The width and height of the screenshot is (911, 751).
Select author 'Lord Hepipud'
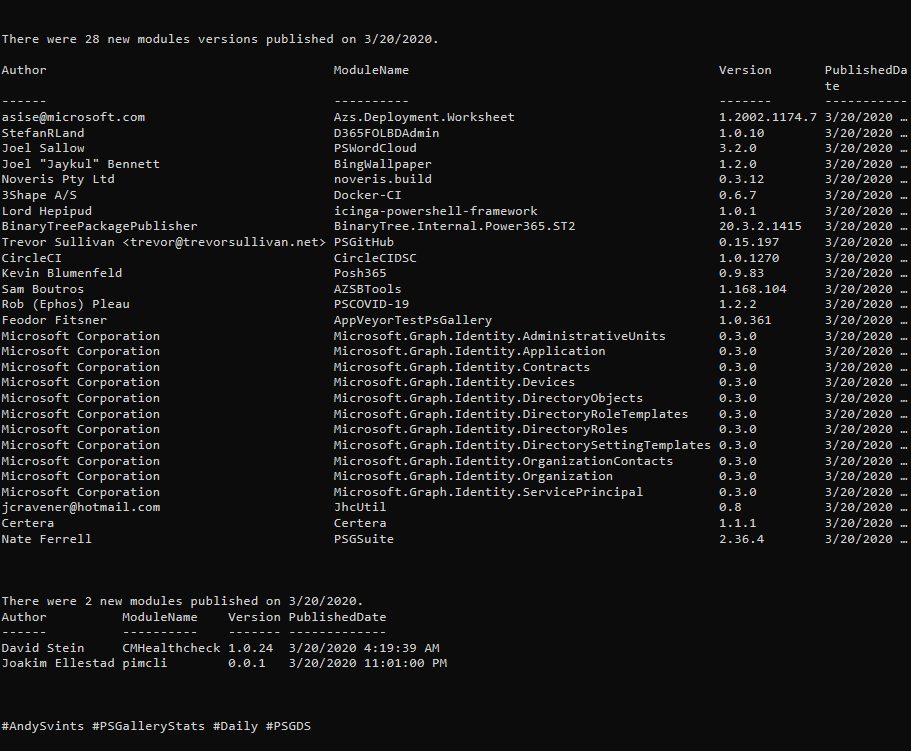[46, 211]
